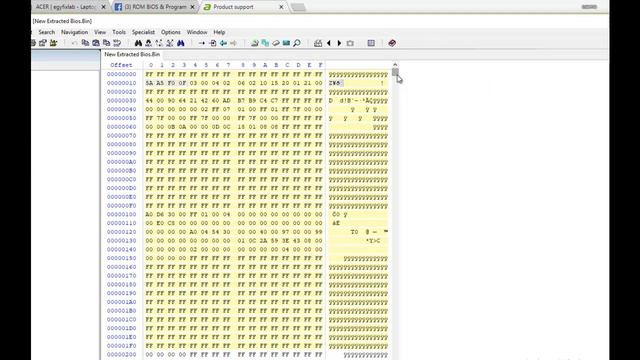The height and width of the screenshot is (360, 640).
Task: Open the Navigation menu
Action: tap(74, 32)
